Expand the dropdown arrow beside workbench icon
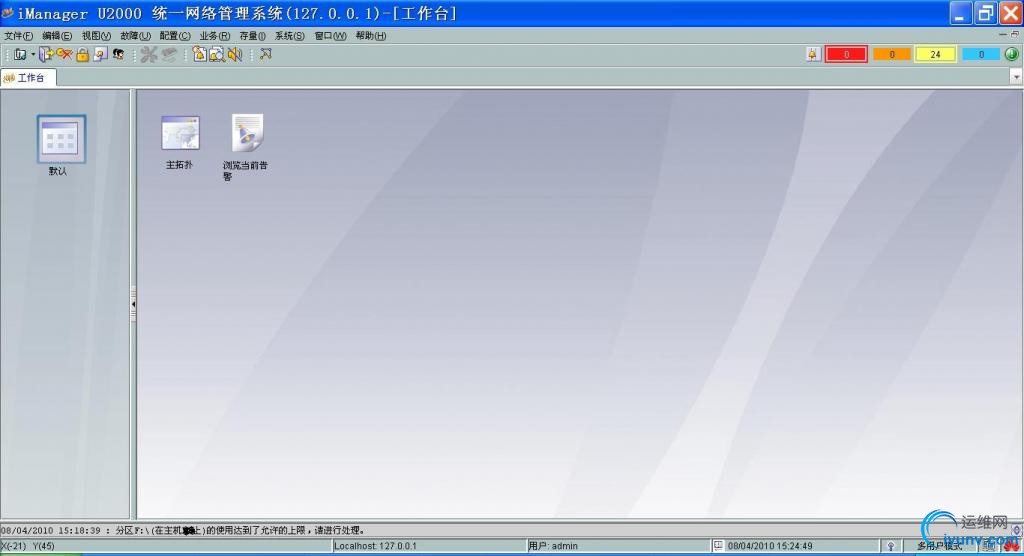The height and width of the screenshot is (556, 1024). coord(33,55)
